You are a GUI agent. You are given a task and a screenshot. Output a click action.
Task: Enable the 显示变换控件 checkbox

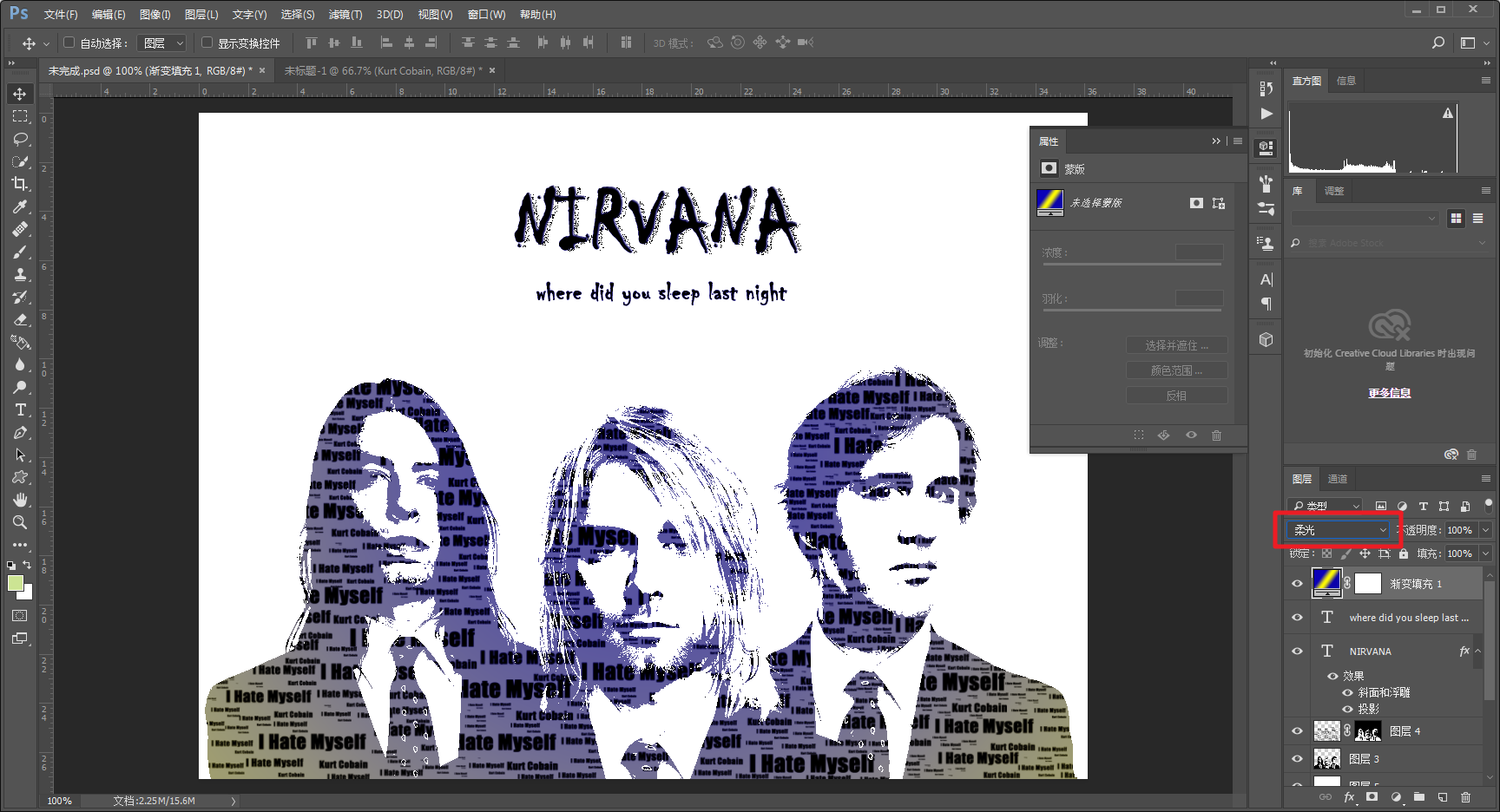(x=207, y=43)
